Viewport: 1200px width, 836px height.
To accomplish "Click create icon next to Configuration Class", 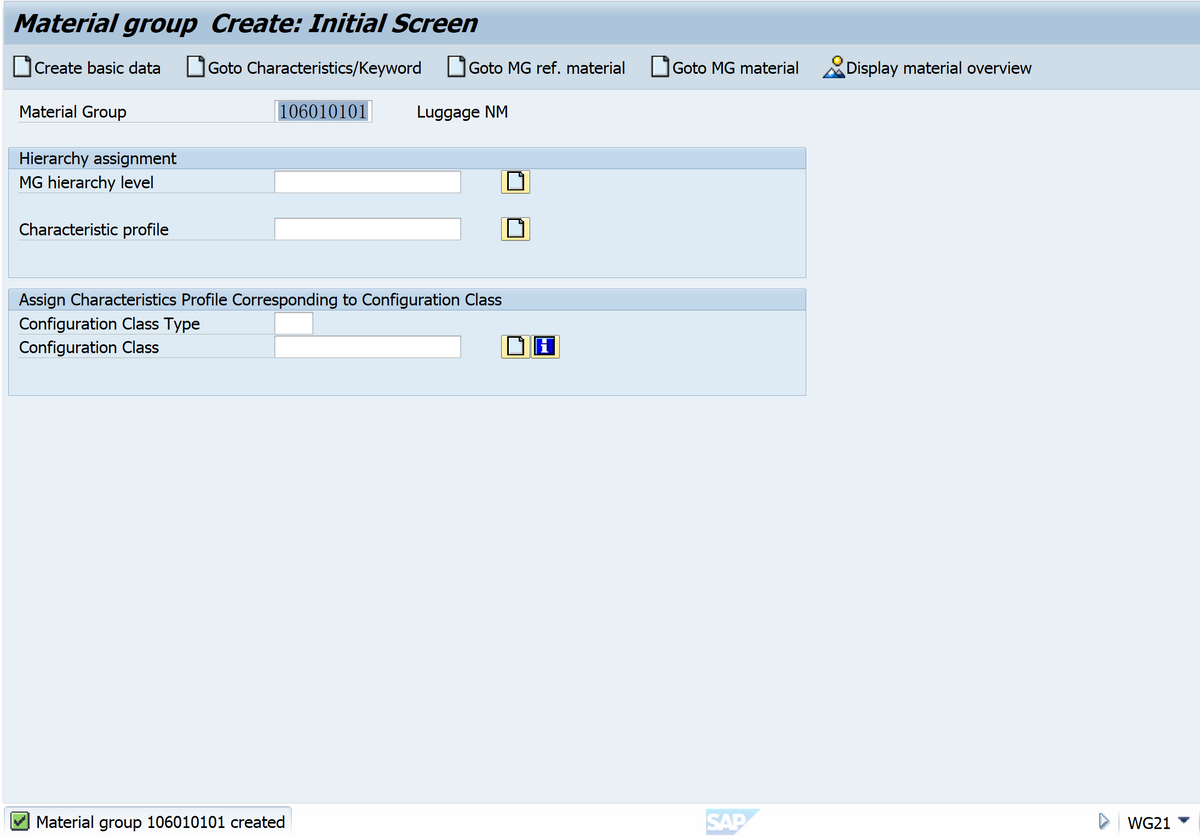I will point(515,347).
